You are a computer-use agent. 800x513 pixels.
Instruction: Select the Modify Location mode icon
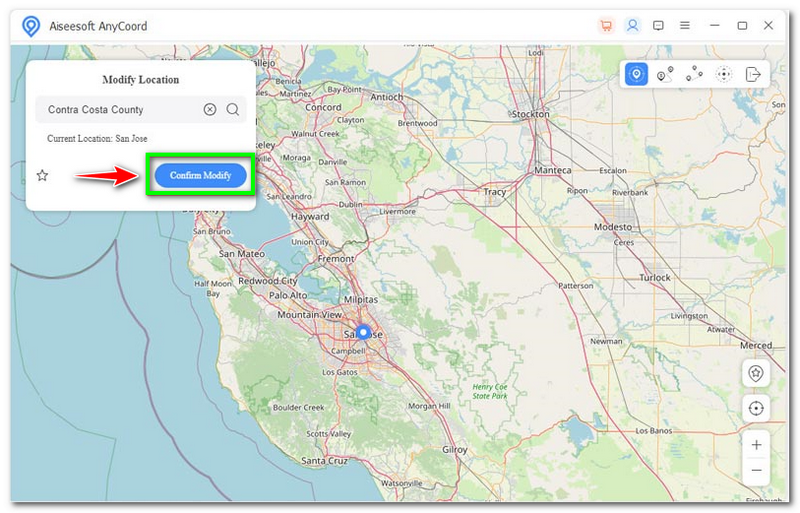pyautogui.click(x=636, y=74)
